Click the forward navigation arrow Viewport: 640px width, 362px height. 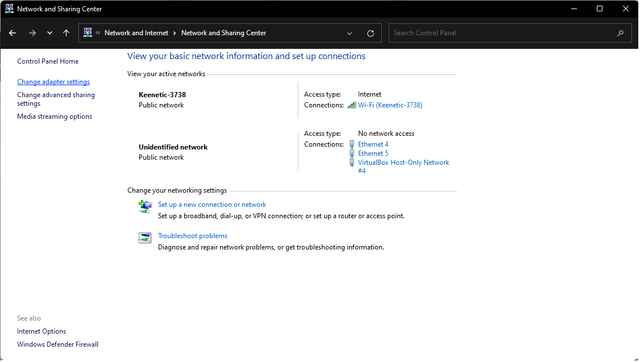click(32, 33)
